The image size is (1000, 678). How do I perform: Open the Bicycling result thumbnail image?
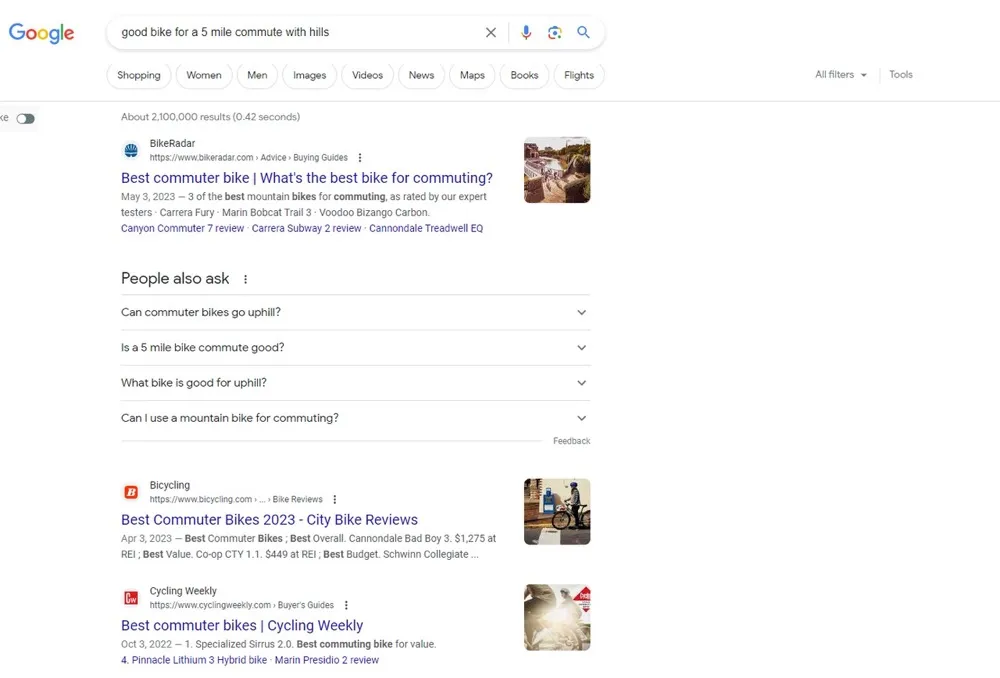557,512
